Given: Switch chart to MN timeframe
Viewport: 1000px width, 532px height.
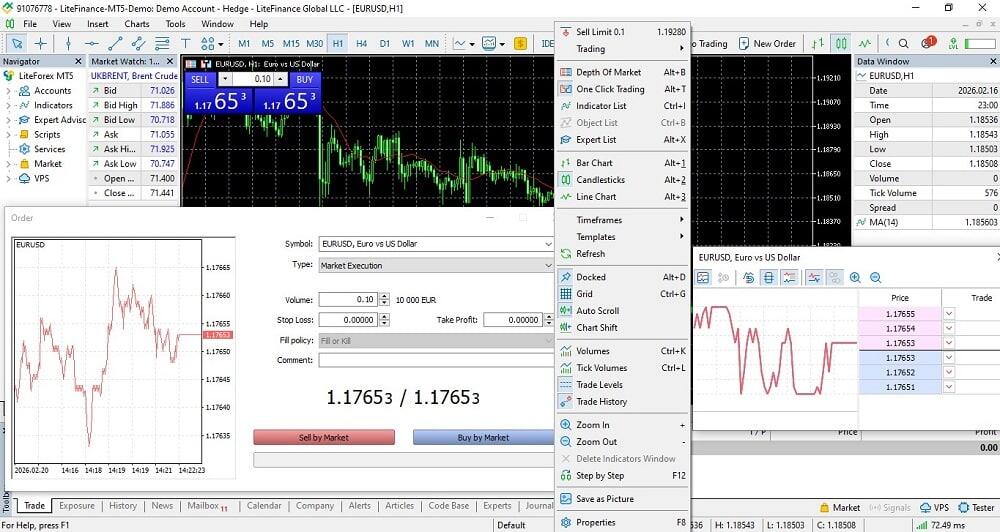Looking at the screenshot, I should point(432,43).
